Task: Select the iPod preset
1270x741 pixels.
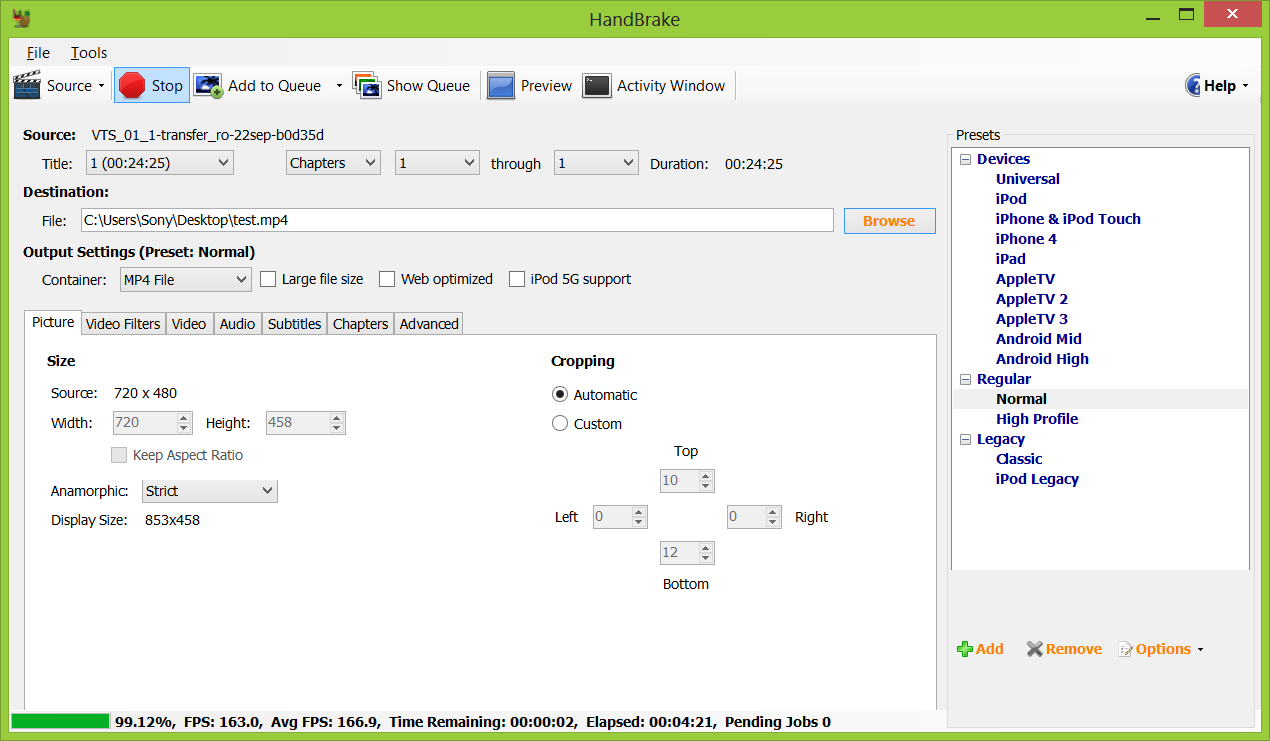Action: click(1011, 199)
